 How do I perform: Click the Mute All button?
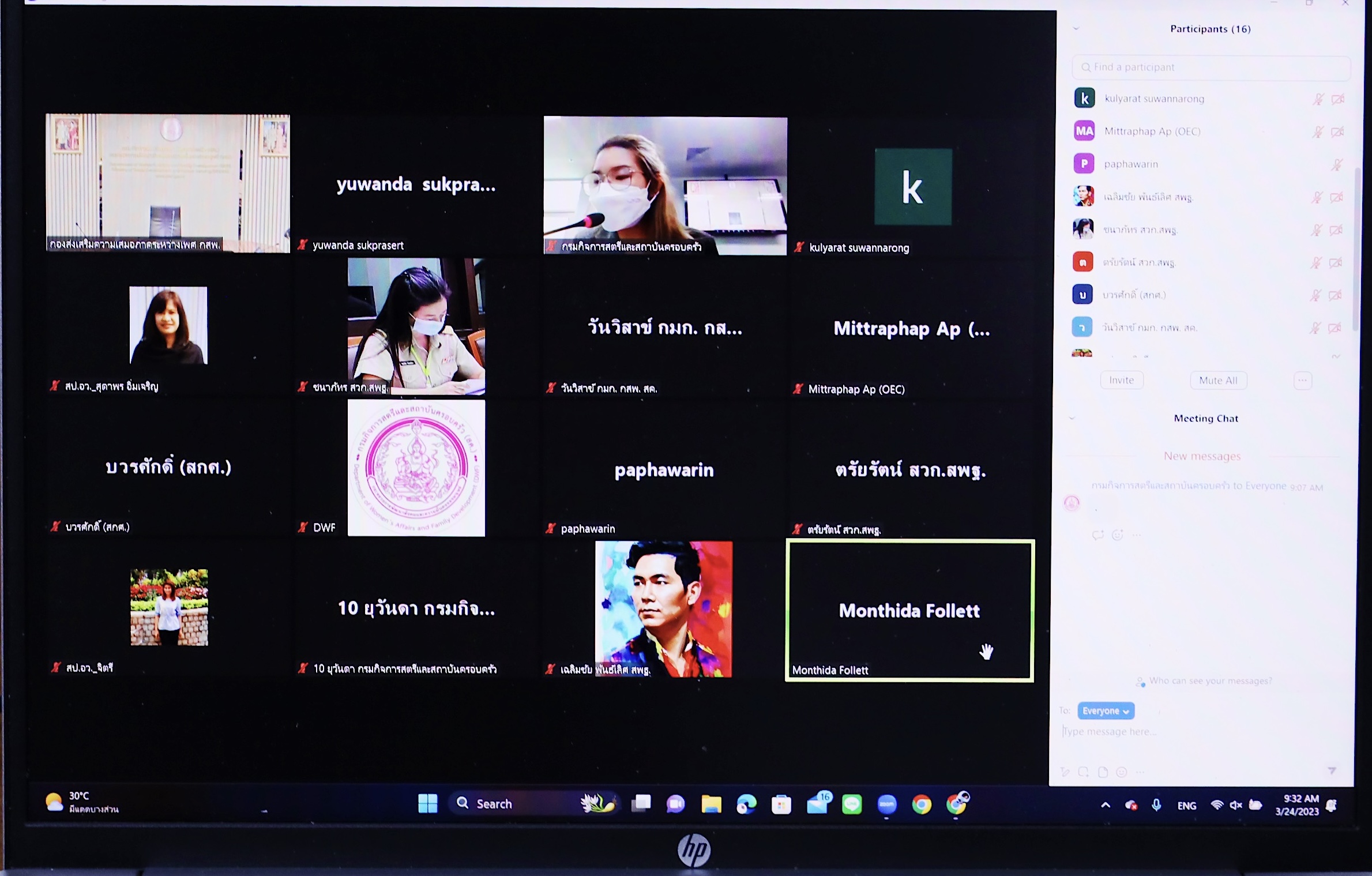tap(1218, 380)
